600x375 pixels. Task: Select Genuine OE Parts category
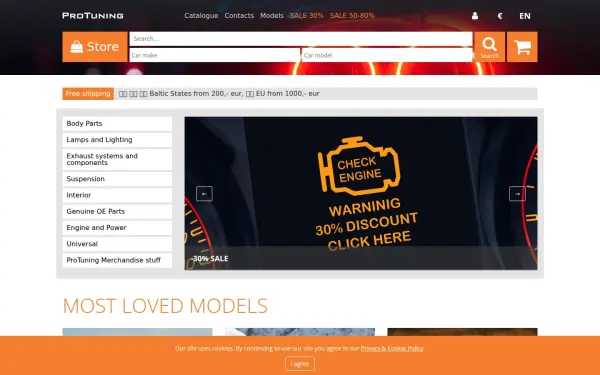pos(117,212)
